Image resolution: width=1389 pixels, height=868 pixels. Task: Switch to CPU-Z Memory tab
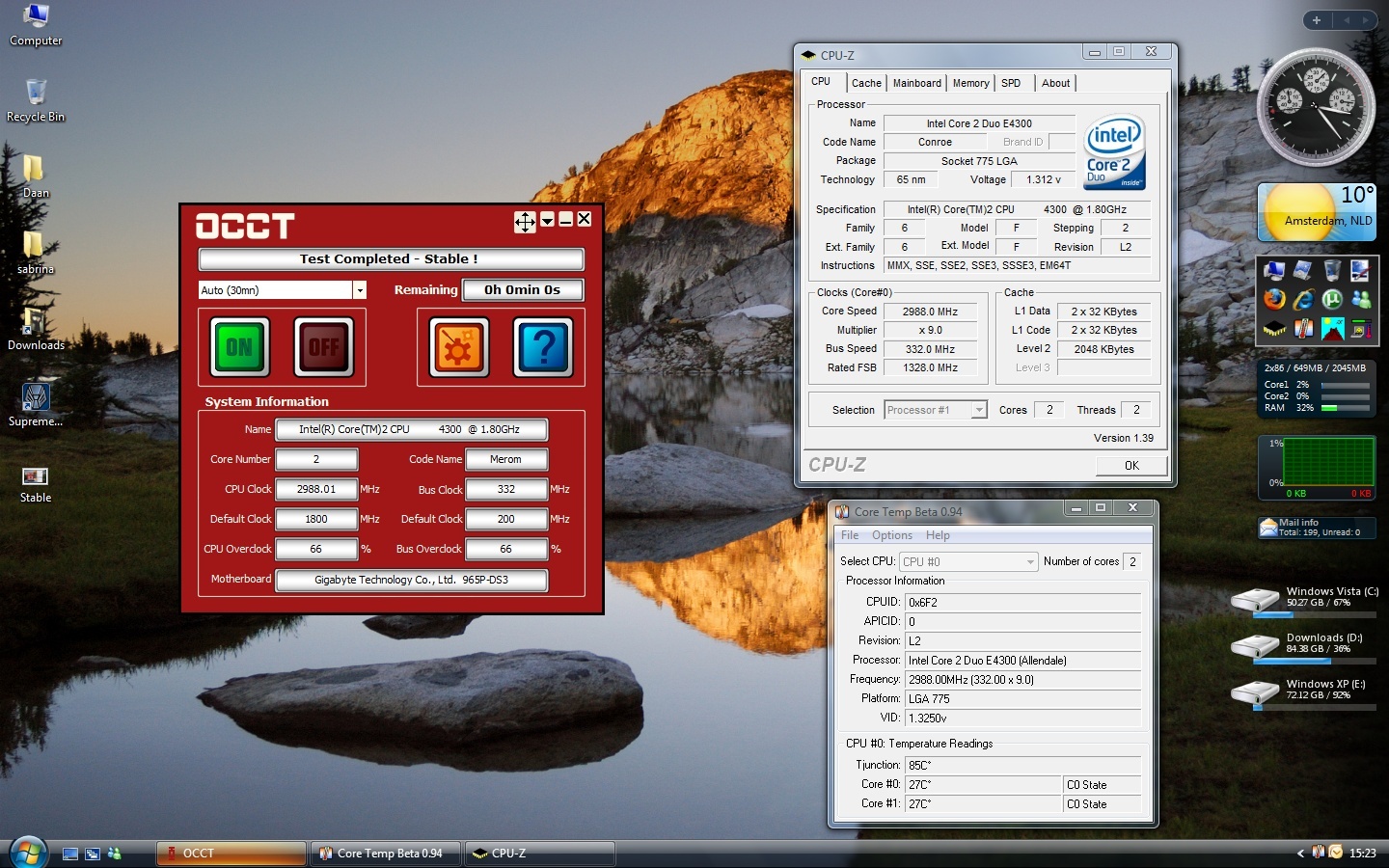[x=971, y=84]
